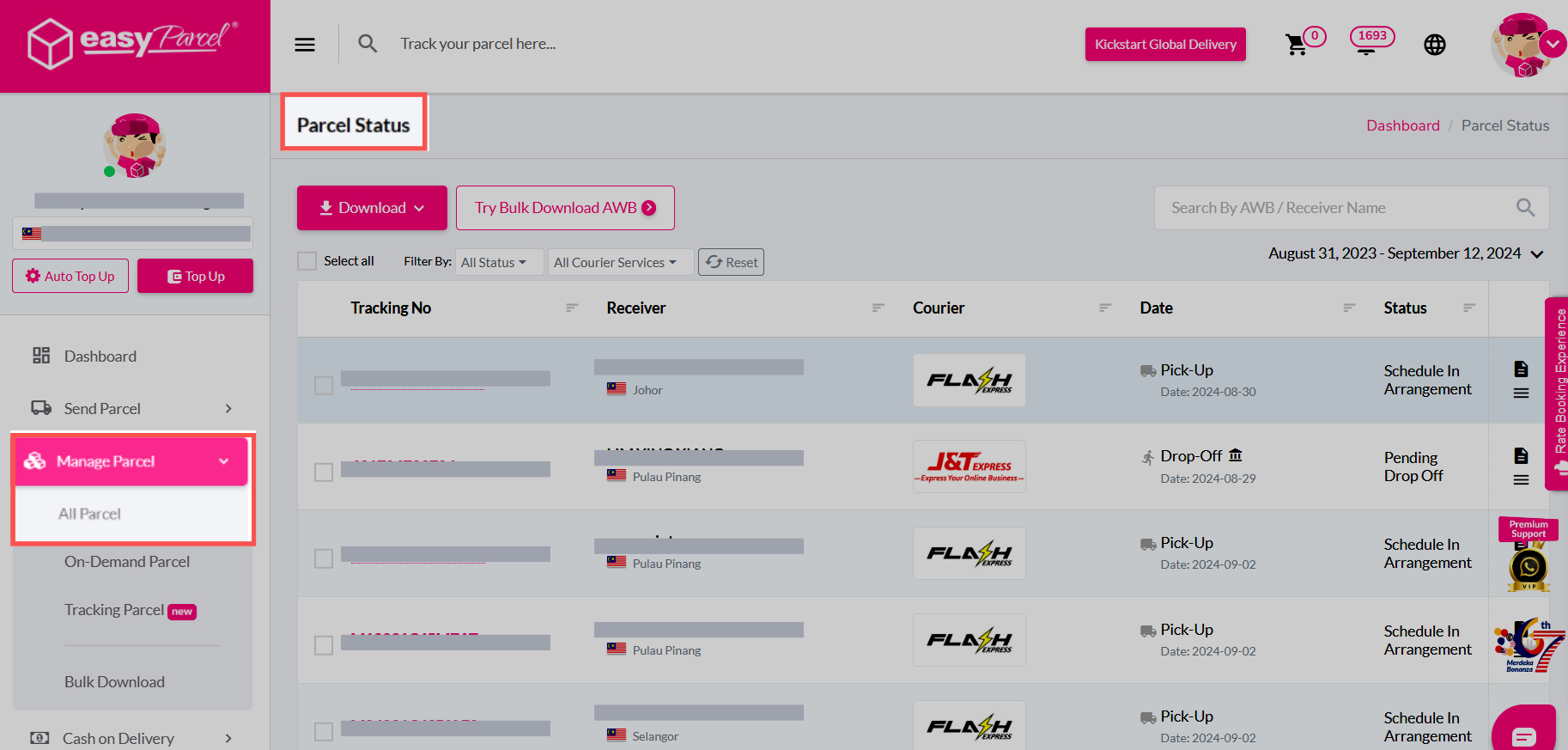The width and height of the screenshot is (1568, 750).
Task: Open the document icon for the Pending Drop Off row
Action: tap(1521, 455)
